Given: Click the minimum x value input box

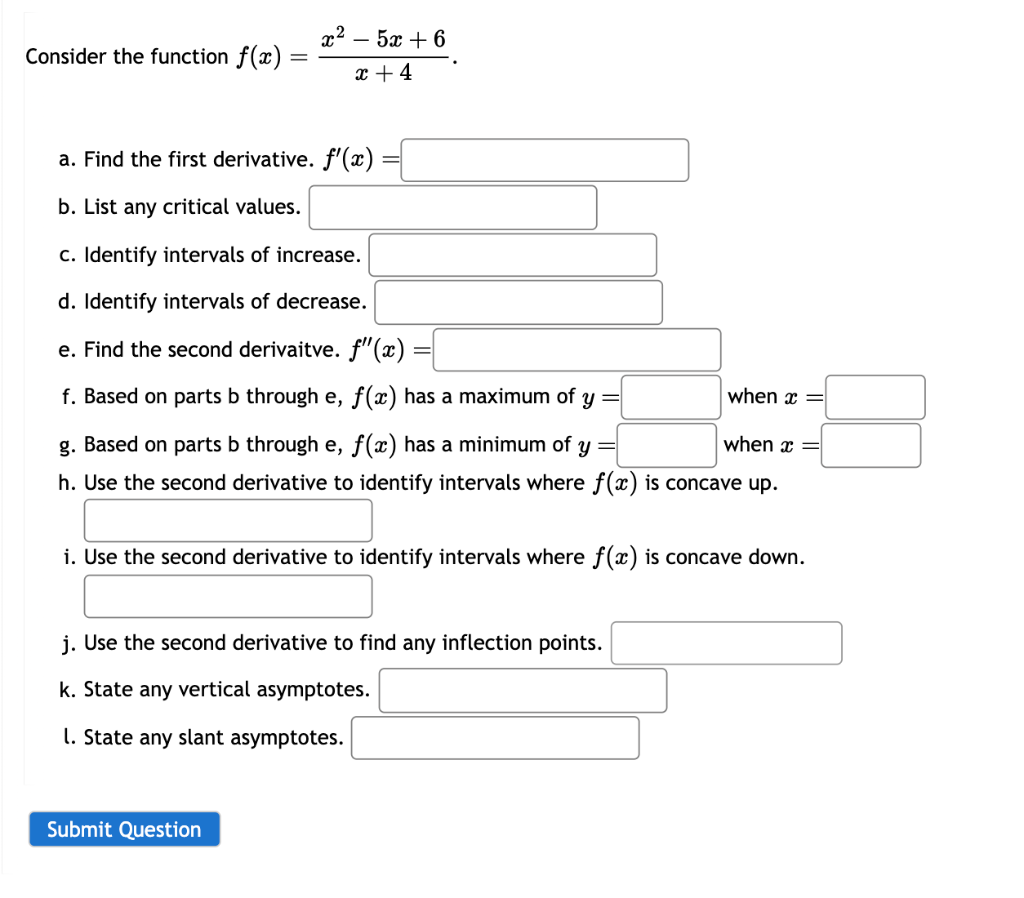Looking at the screenshot, I should tap(870, 445).
